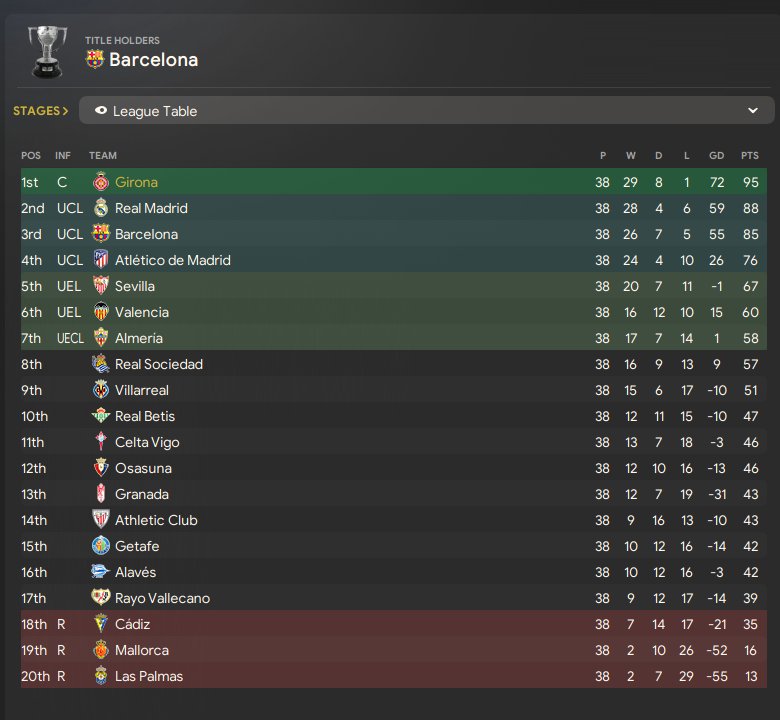The image size is (780, 720).
Task: Select the Valencia team name
Action: coord(141,312)
